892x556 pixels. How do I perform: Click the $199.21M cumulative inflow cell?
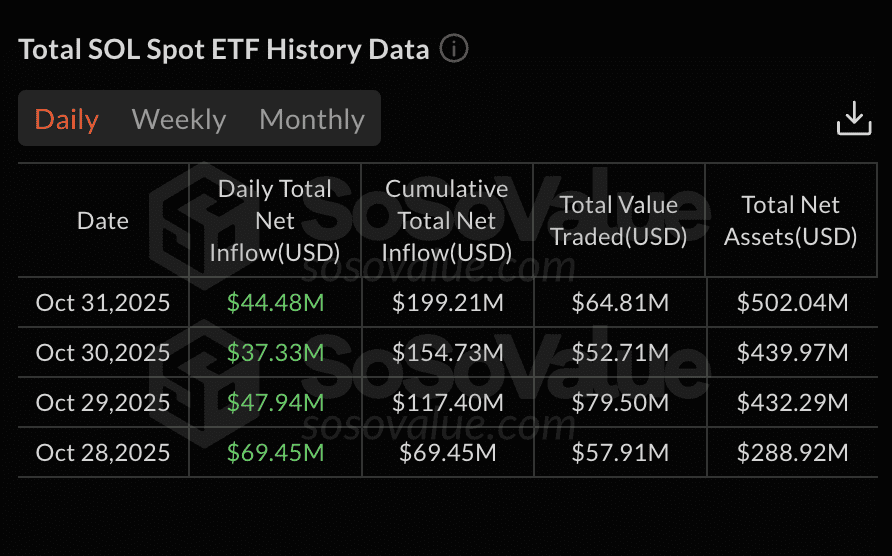(447, 303)
